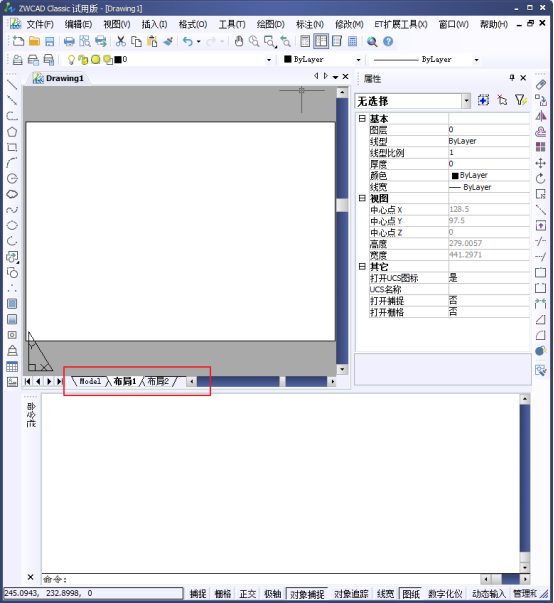Open the ByLayer color dropdown
This screenshot has height=603, width=554.
(x=323, y=60)
